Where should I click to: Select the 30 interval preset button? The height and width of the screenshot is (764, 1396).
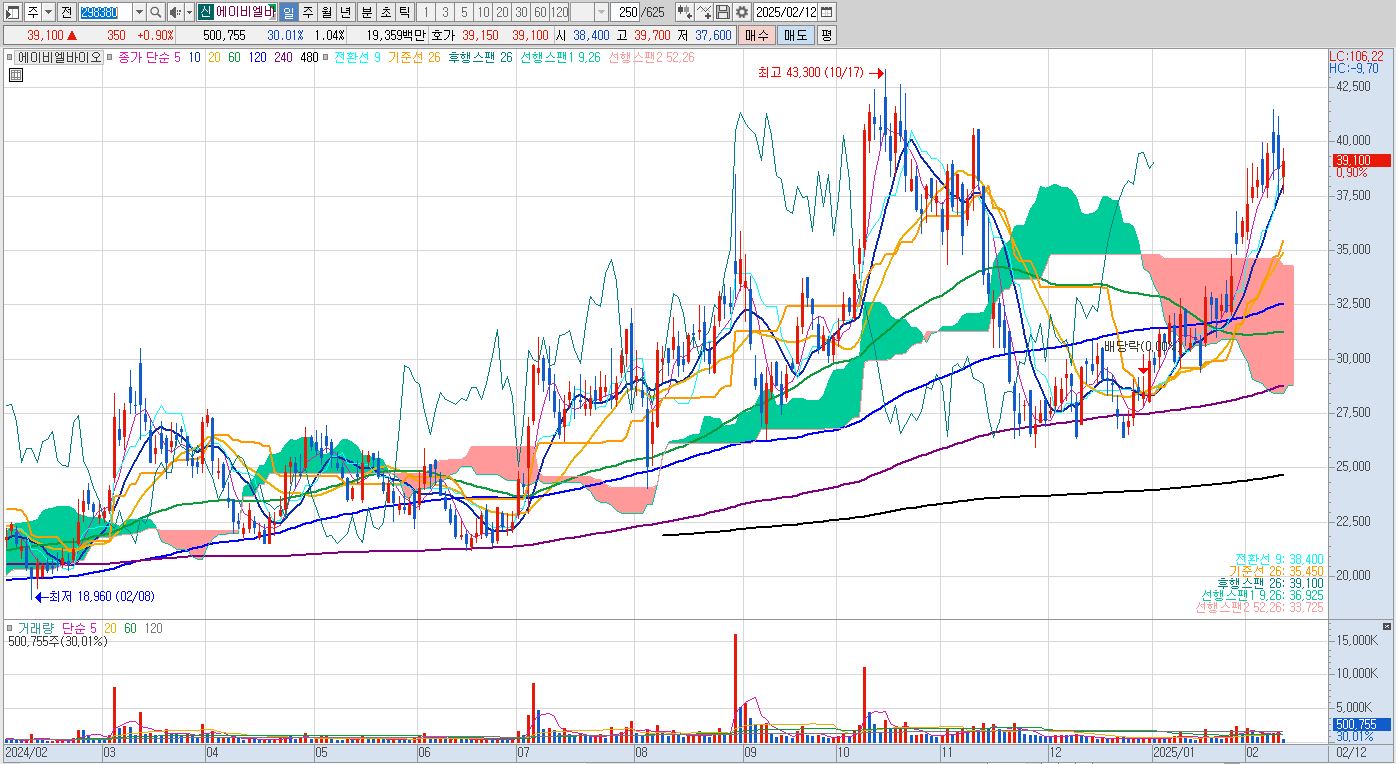521,12
